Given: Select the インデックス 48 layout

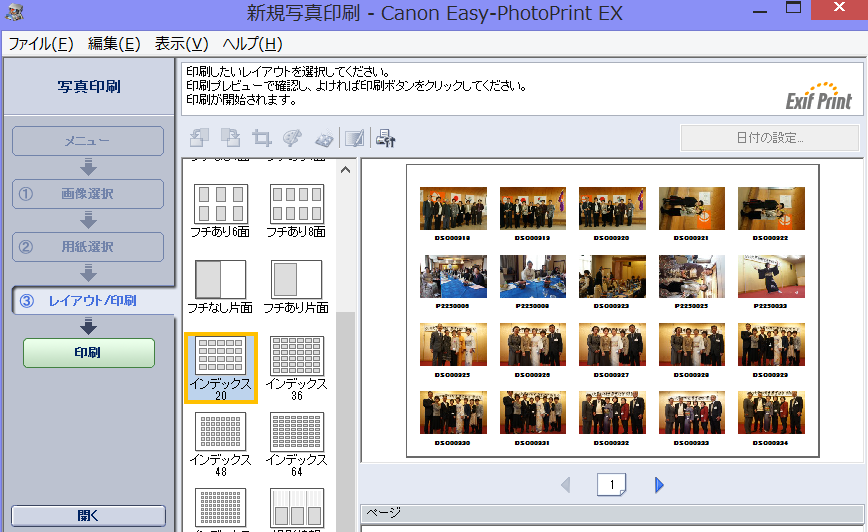Looking at the screenshot, I should coord(220,442).
